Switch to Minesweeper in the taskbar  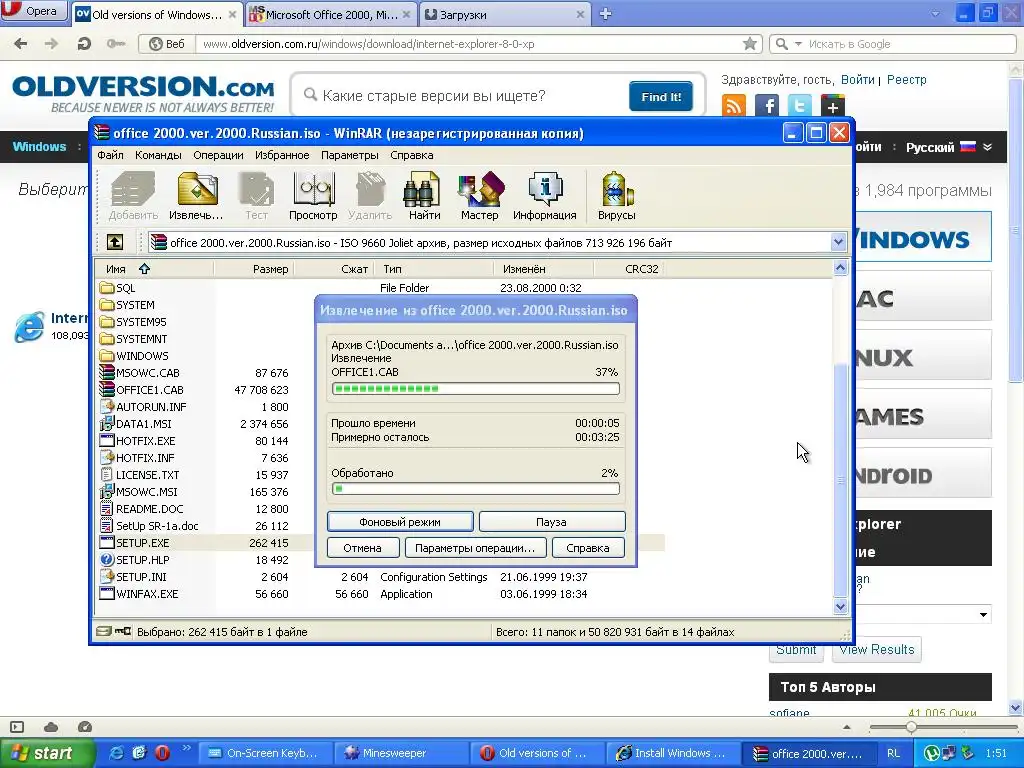pos(401,753)
